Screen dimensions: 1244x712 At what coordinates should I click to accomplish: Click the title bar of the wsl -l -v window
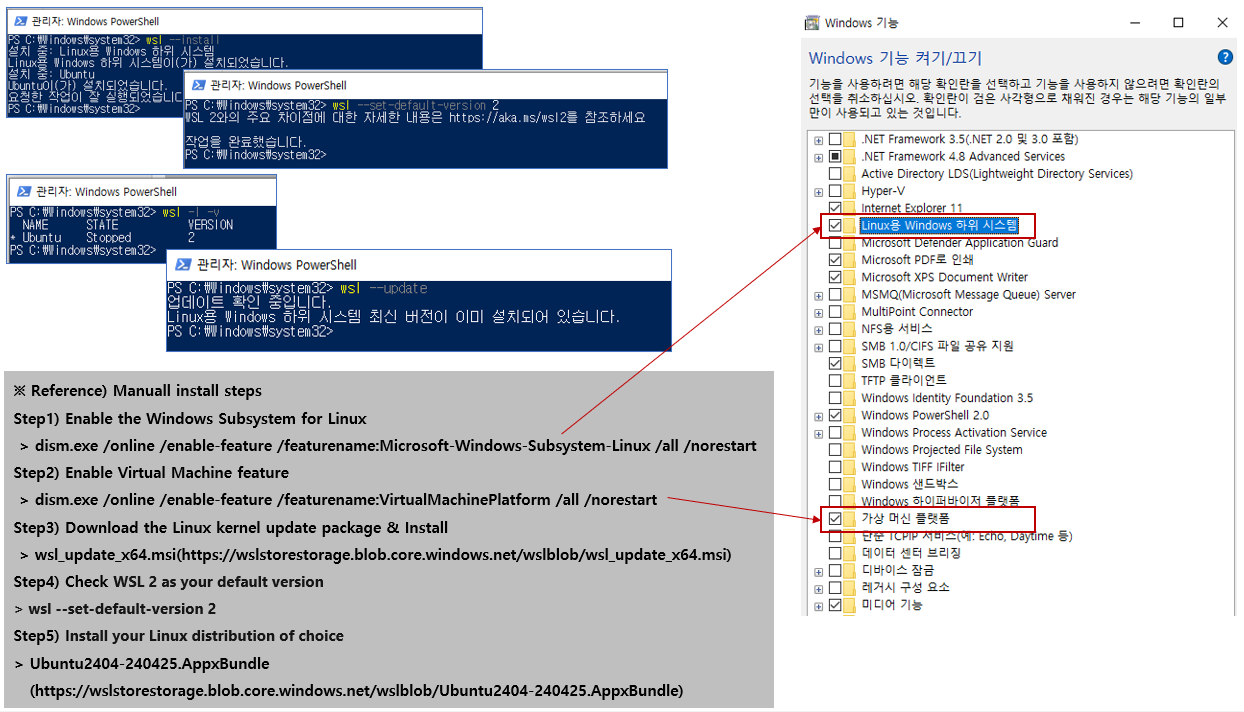tap(141, 191)
